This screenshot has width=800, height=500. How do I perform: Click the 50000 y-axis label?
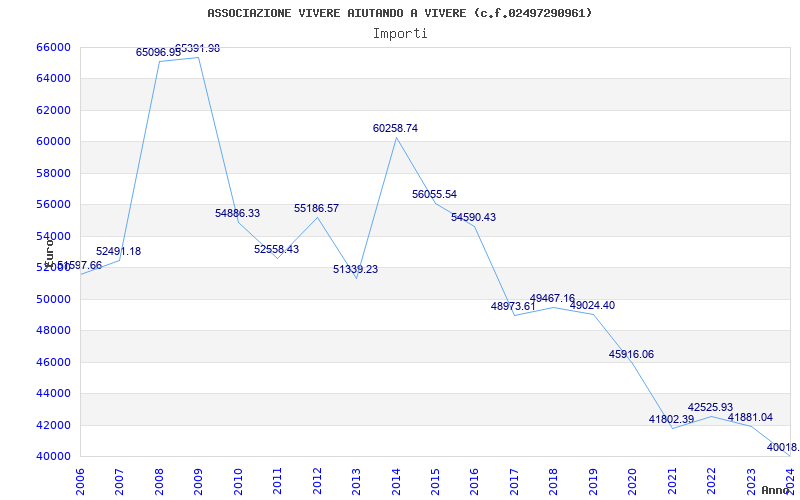[53, 299]
